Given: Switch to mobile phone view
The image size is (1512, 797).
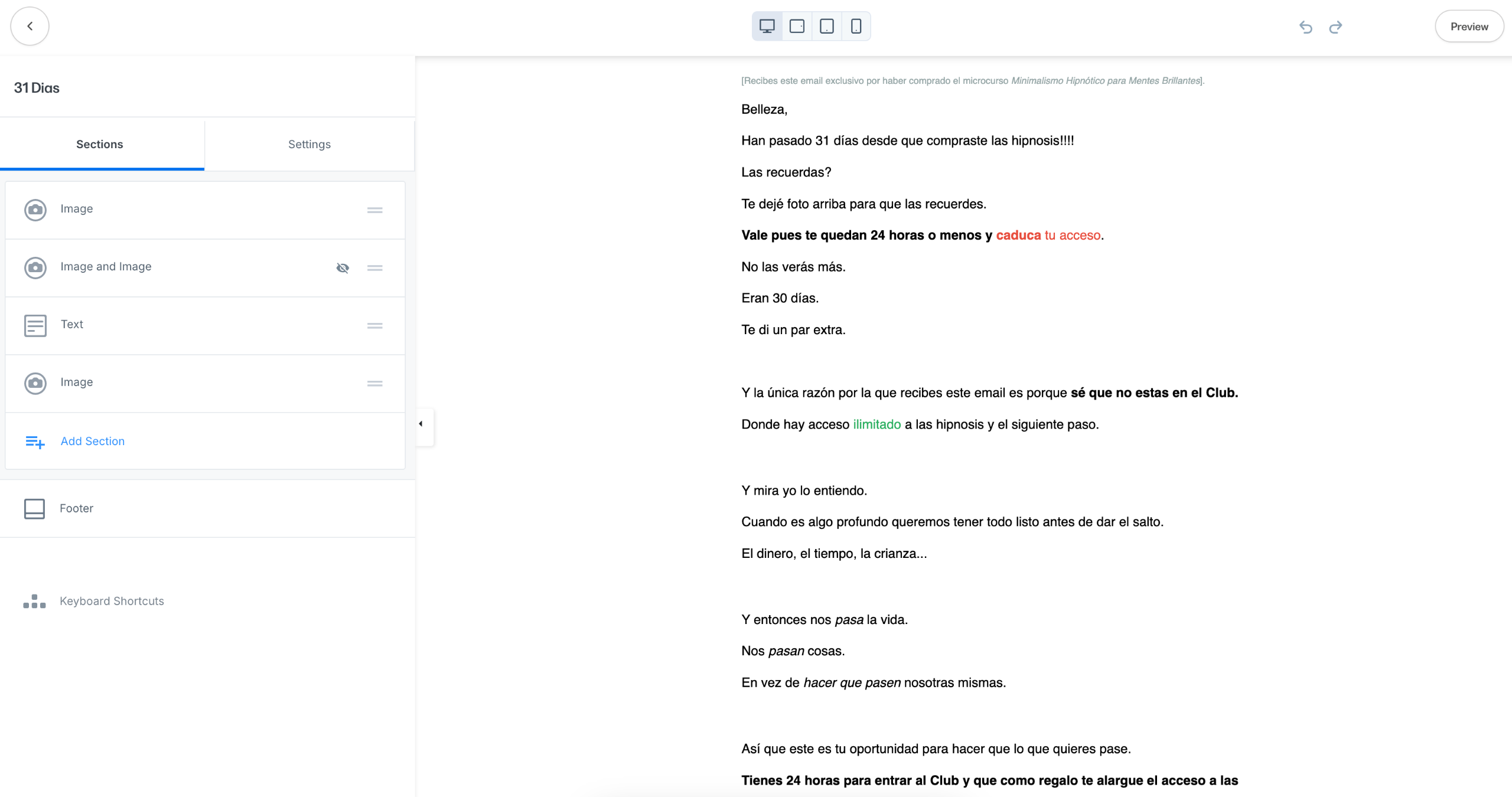Looking at the screenshot, I should 856,26.
